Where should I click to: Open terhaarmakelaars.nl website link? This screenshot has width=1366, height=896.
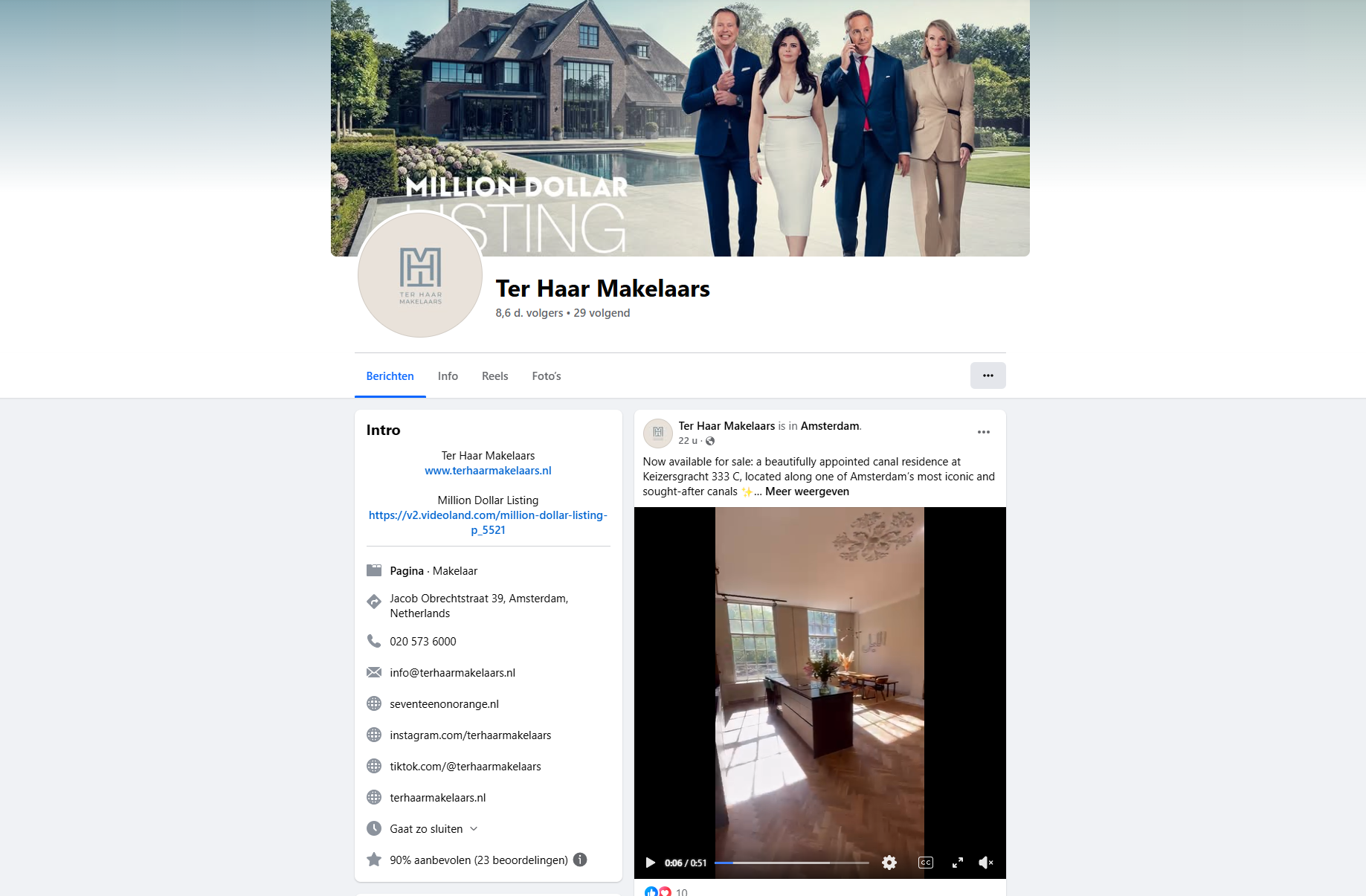[437, 798]
